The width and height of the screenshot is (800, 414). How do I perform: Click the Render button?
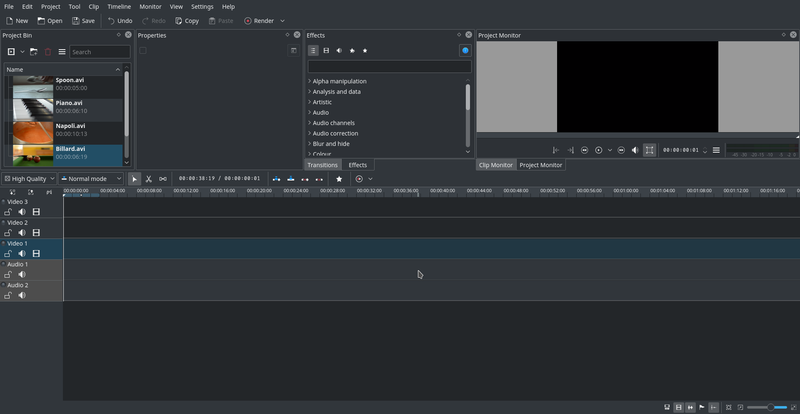[258, 20]
